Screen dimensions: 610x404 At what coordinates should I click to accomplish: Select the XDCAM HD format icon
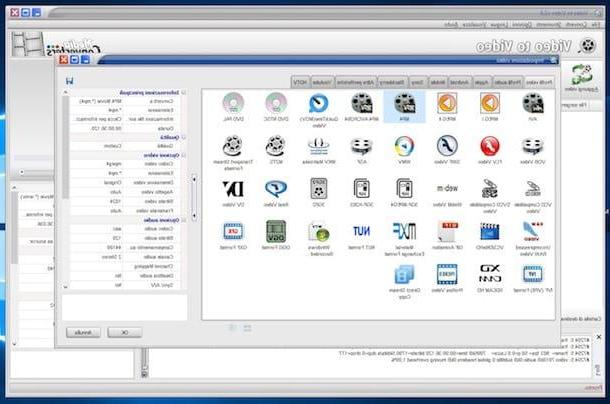click(x=490, y=274)
